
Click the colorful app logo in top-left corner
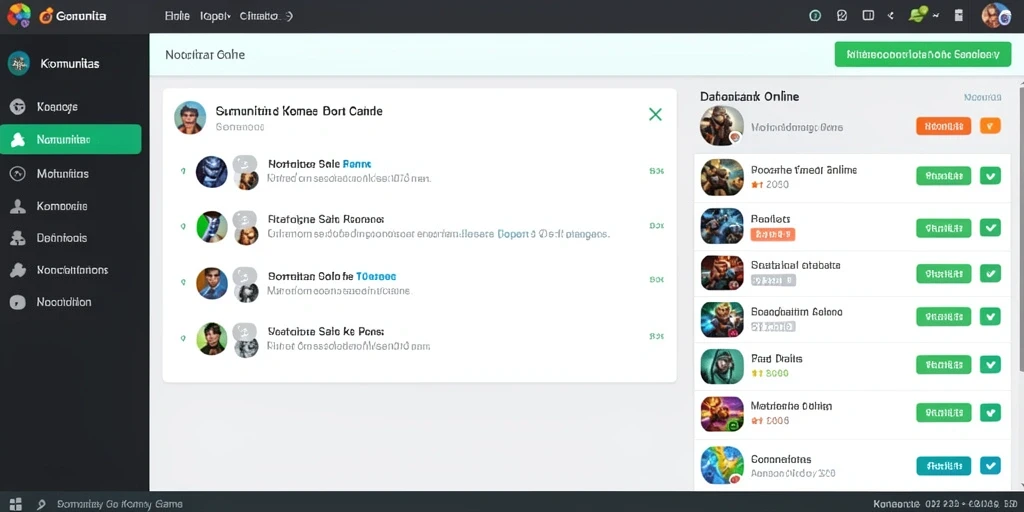(x=19, y=15)
